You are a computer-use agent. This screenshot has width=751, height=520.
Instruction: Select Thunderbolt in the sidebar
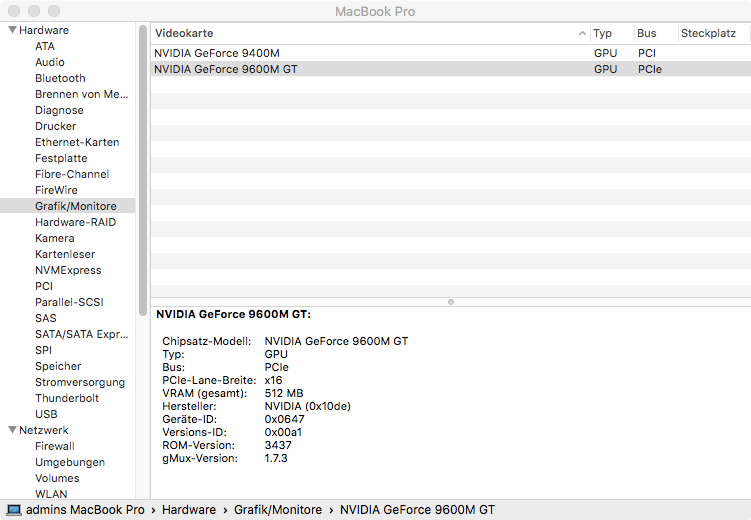pos(67,398)
